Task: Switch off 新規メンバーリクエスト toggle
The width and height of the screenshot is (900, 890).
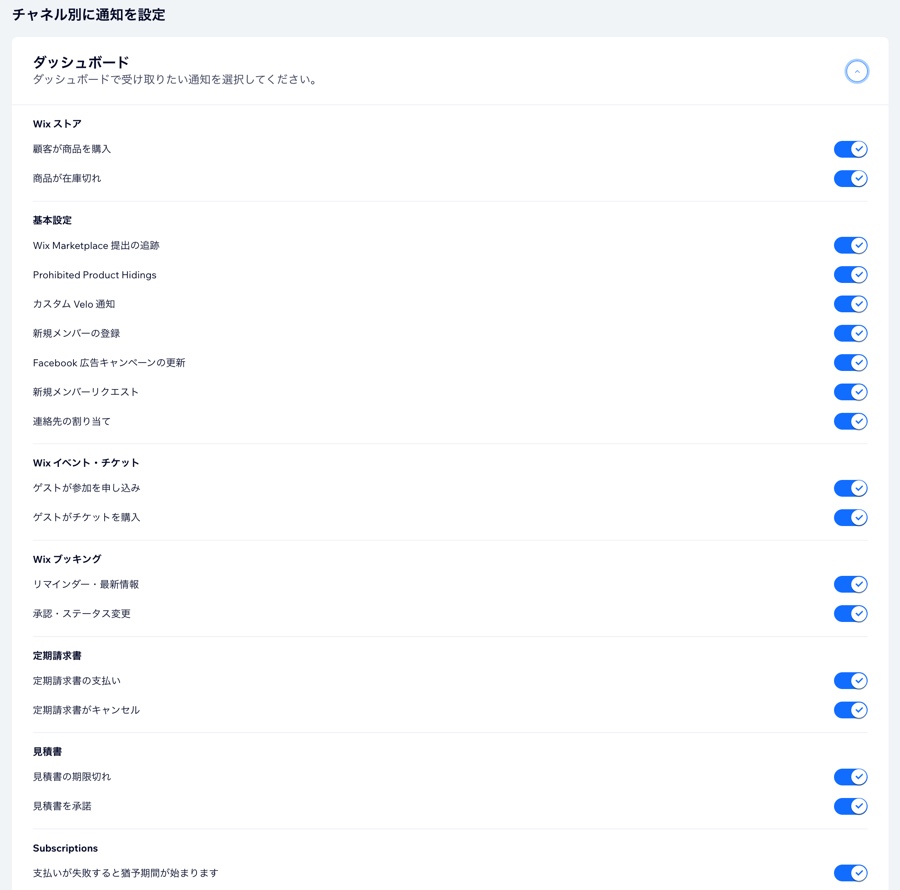Action: (x=851, y=392)
